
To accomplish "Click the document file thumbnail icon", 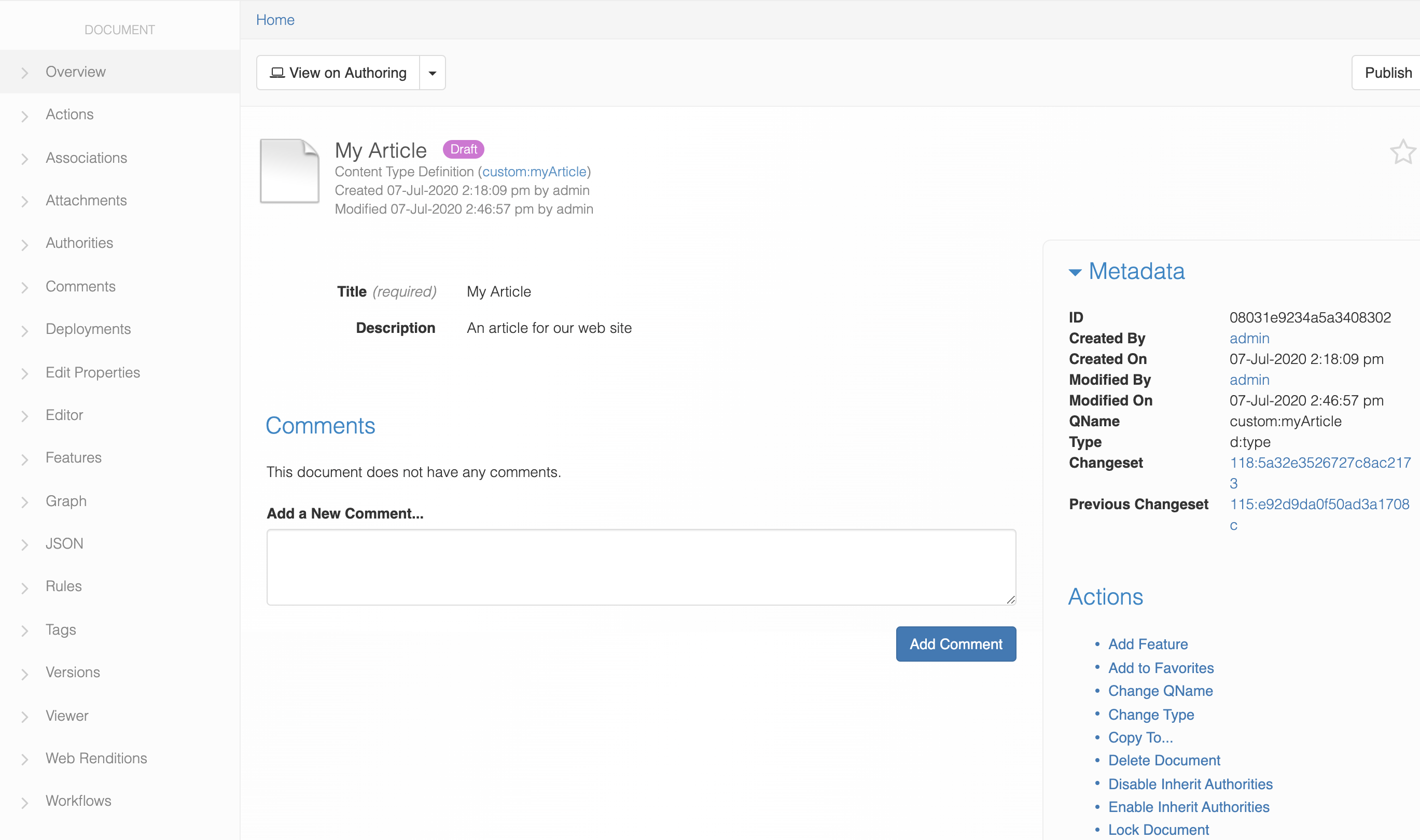I will click(289, 171).
